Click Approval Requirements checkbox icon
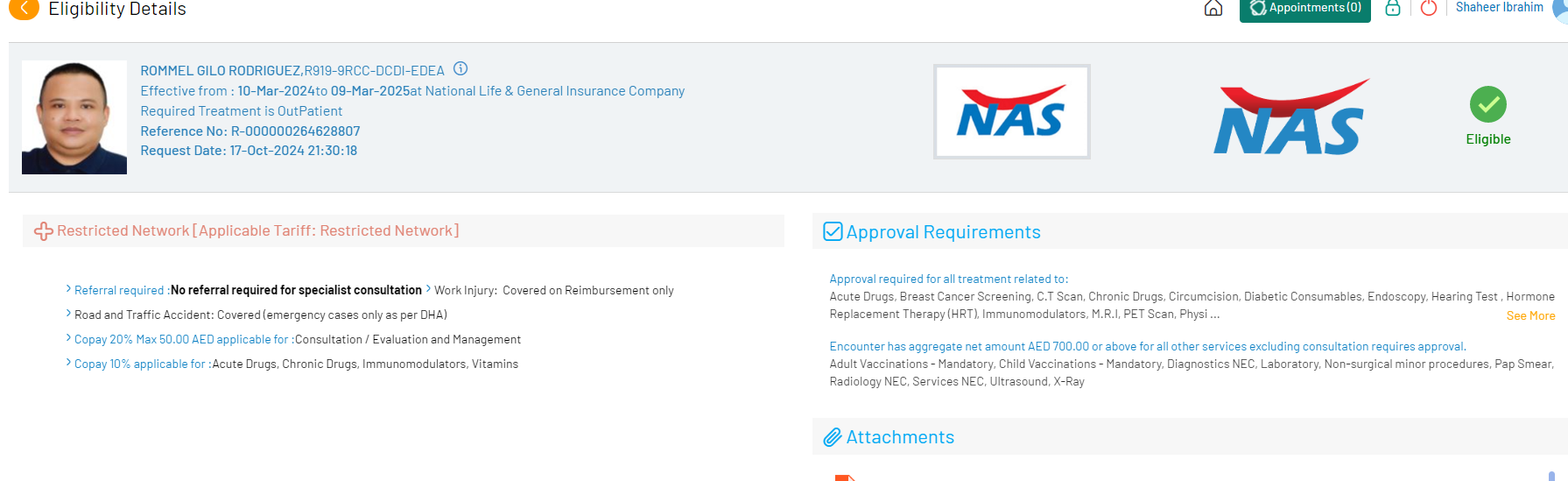Image resolution: width=1568 pixels, height=481 pixels. 833,231
